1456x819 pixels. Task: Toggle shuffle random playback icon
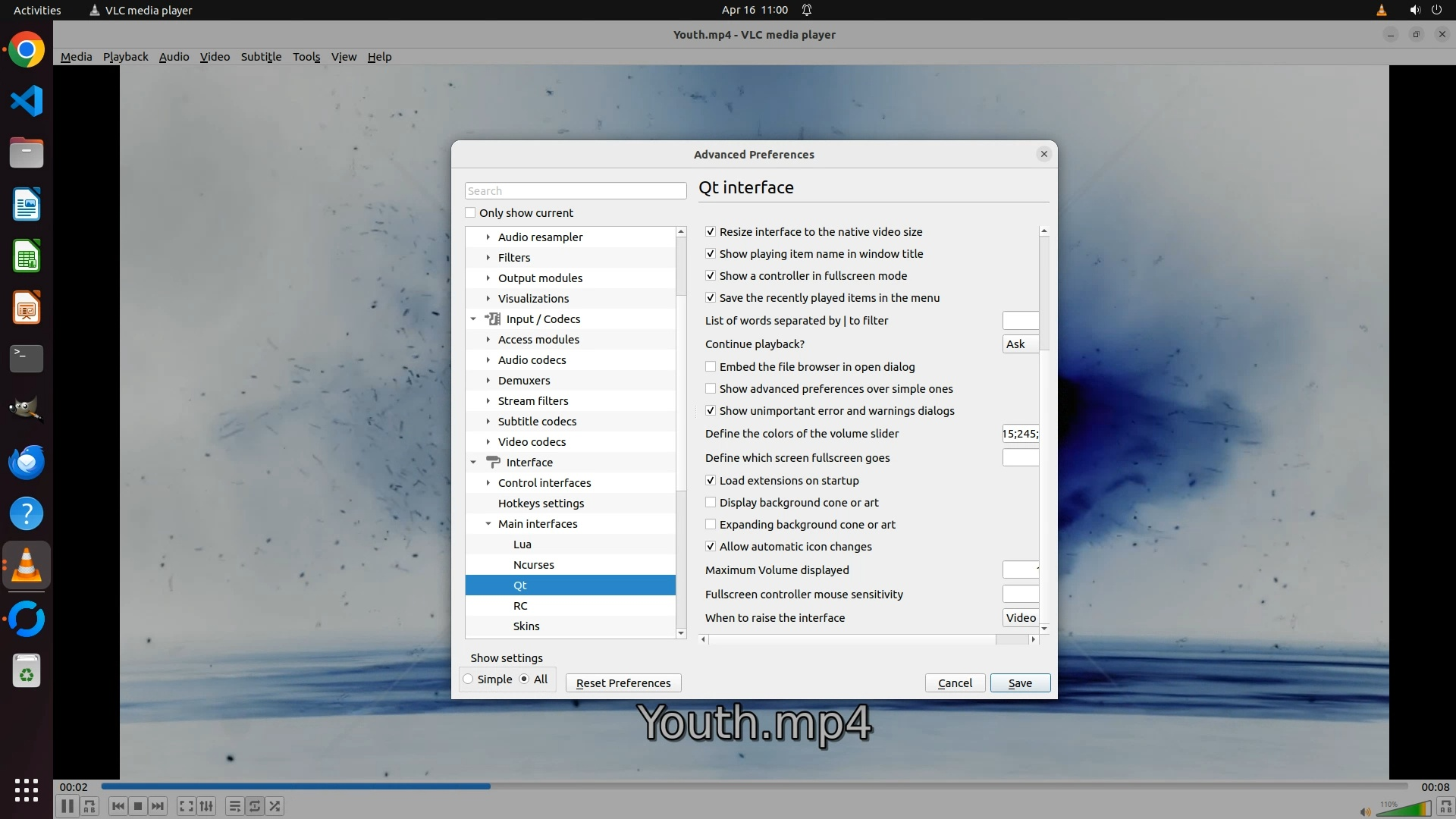click(275, 806)
